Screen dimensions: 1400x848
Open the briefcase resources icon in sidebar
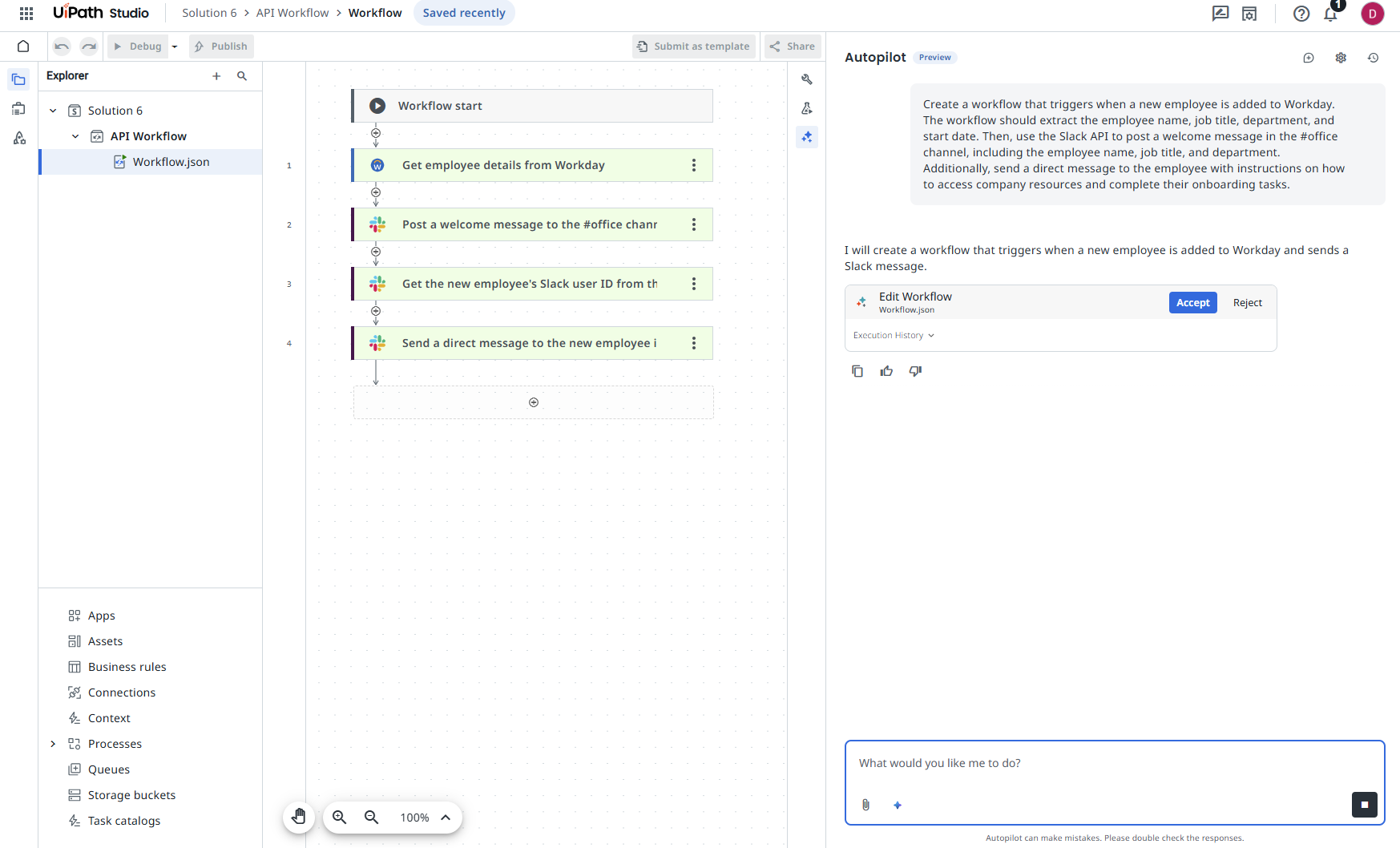(x=18, y=108)
